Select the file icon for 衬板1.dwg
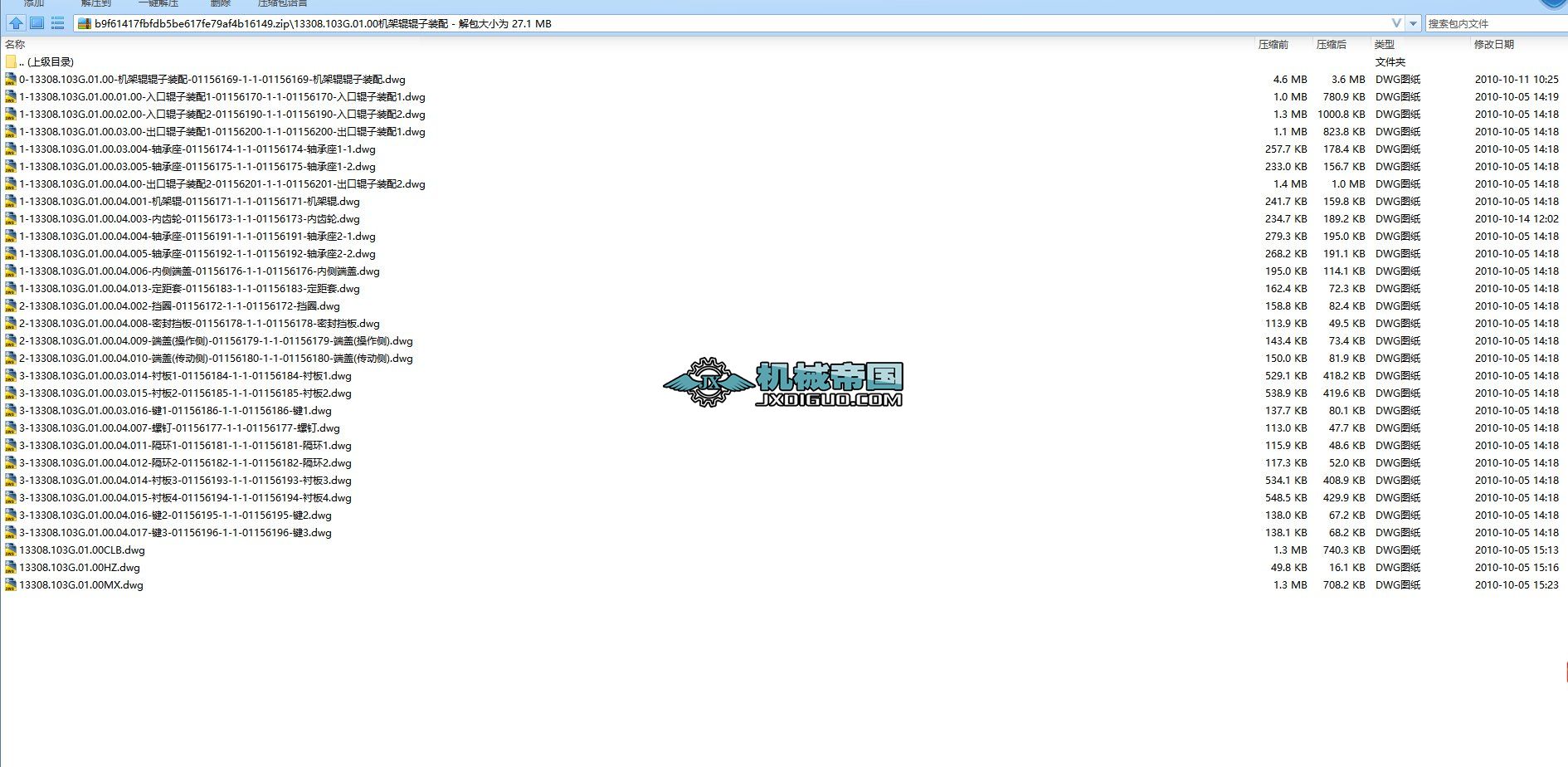 coord(10,376)
